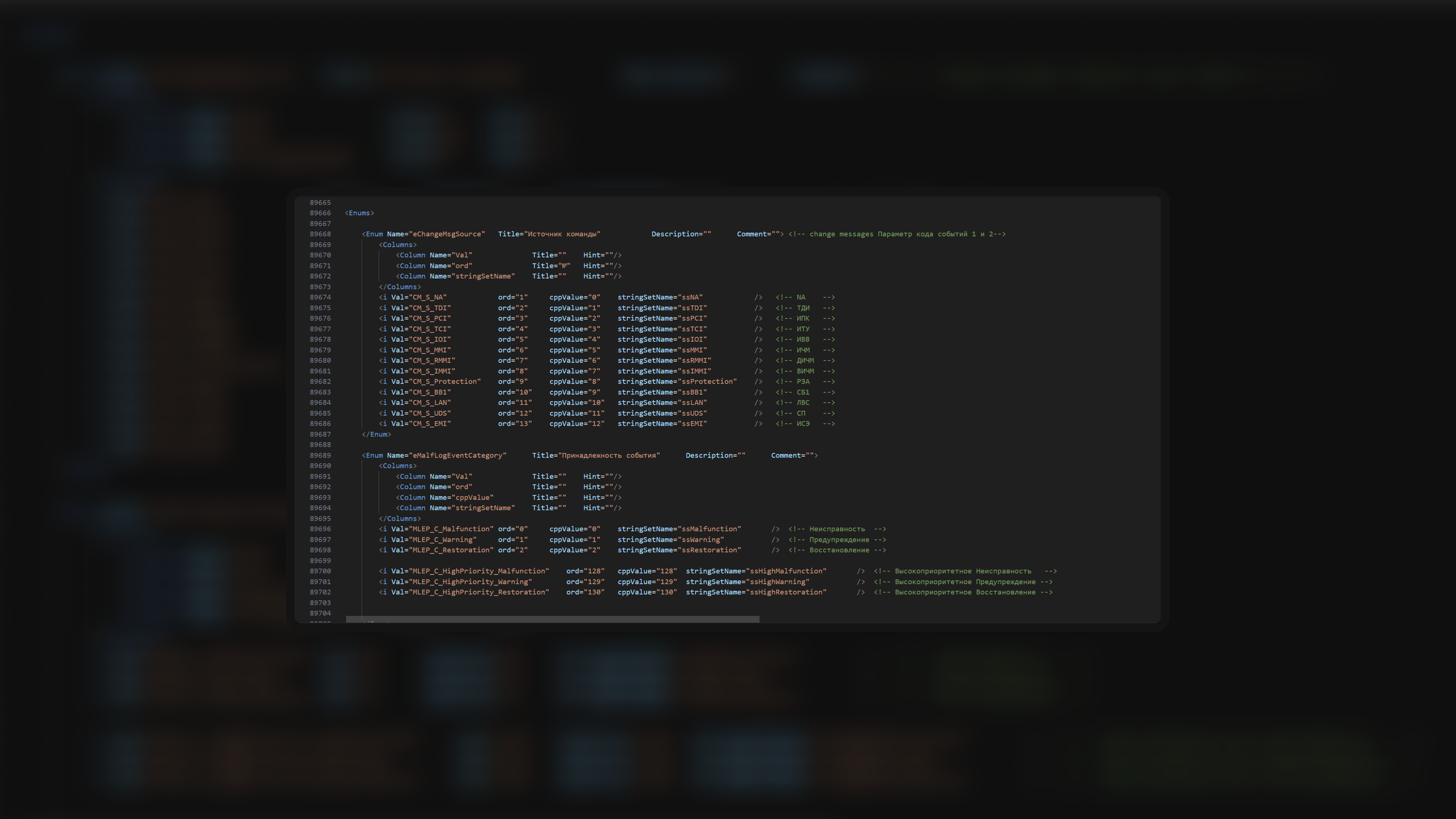
Task: Click the Неисправность comment on line 89696
Action: pyautogui.click(x=837, y=529)
